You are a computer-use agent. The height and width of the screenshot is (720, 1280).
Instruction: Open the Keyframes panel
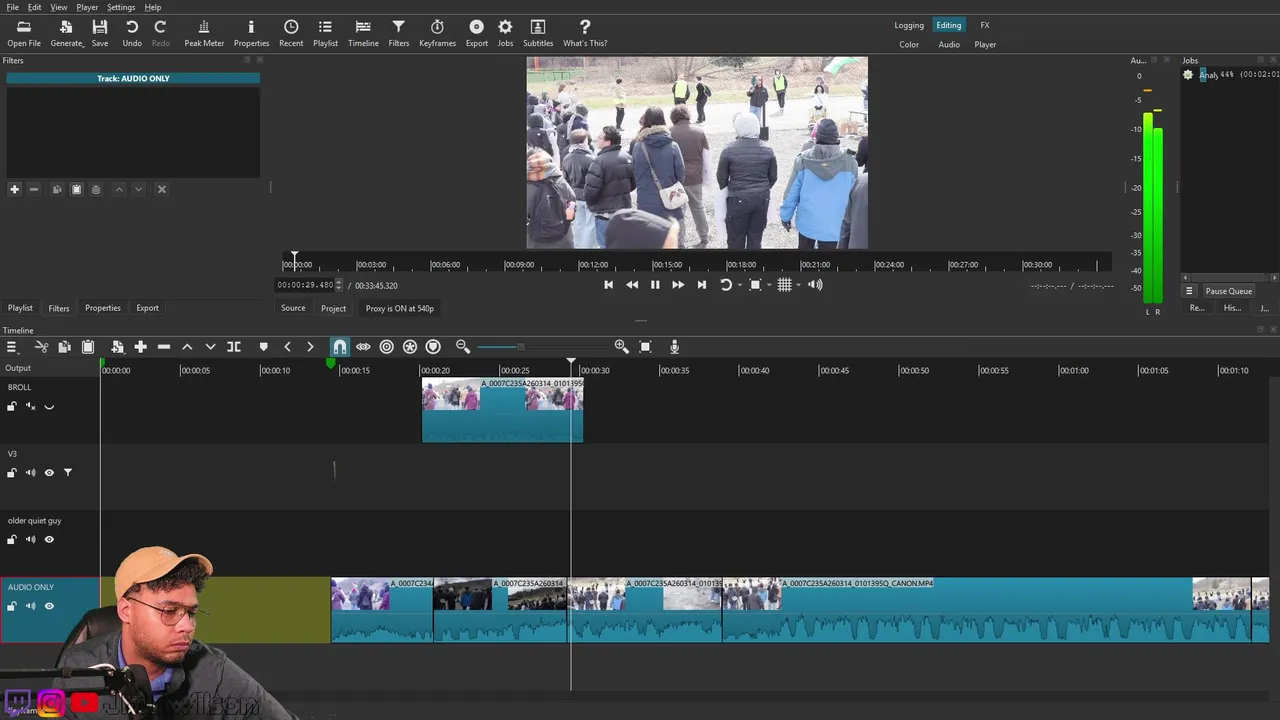pos(437,33)
